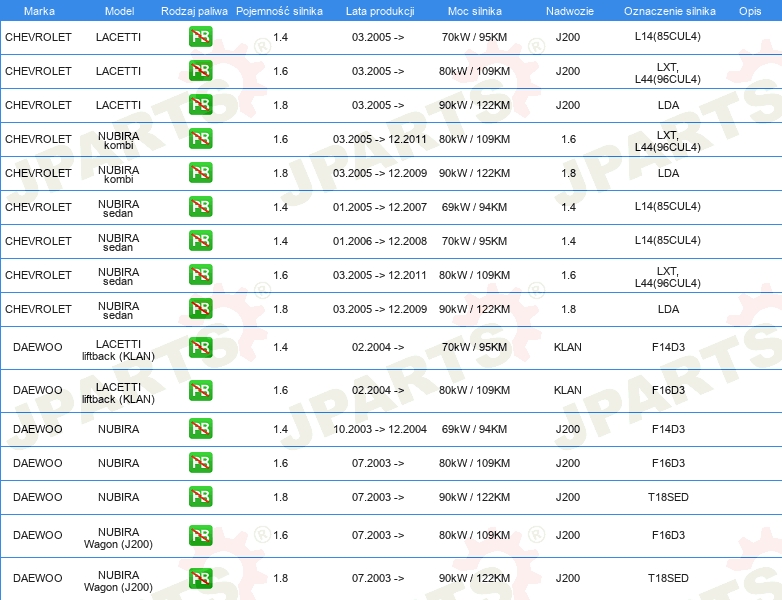
Task: Click 'NUBIRA kombi' model in 1.6 row
Action: pos(118,141)
